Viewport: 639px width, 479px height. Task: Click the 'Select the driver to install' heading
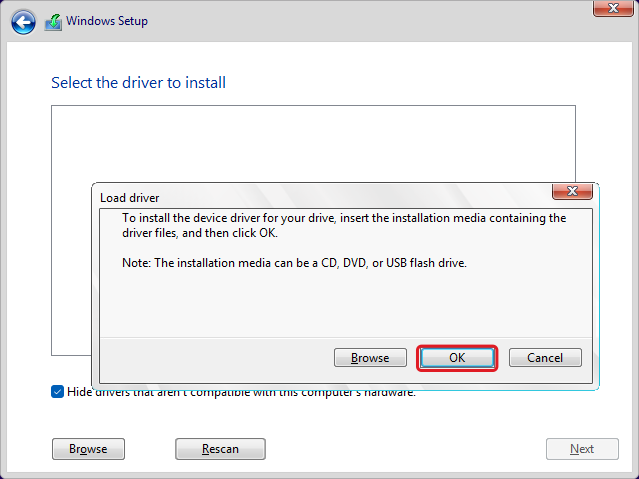138,82
